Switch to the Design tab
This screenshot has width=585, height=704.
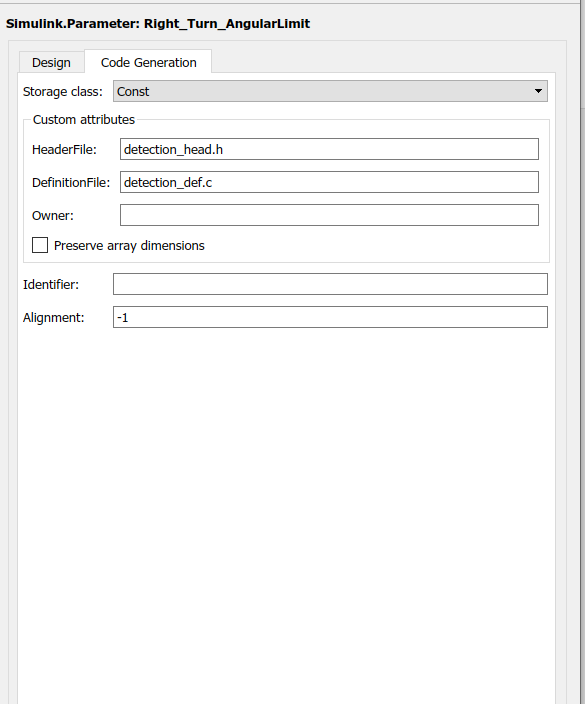pos(51,62)
